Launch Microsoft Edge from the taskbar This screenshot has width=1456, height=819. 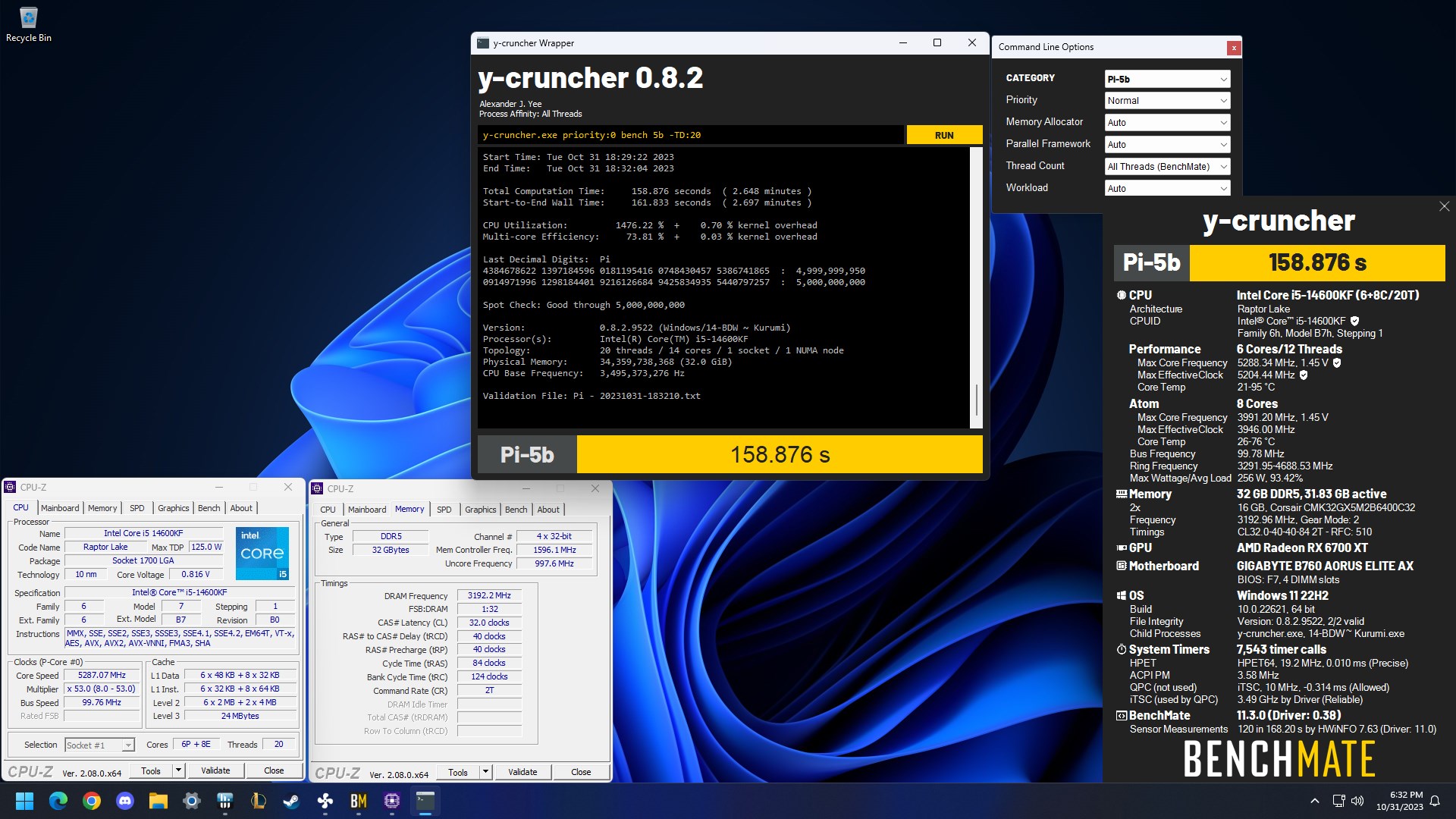point(58,801)
